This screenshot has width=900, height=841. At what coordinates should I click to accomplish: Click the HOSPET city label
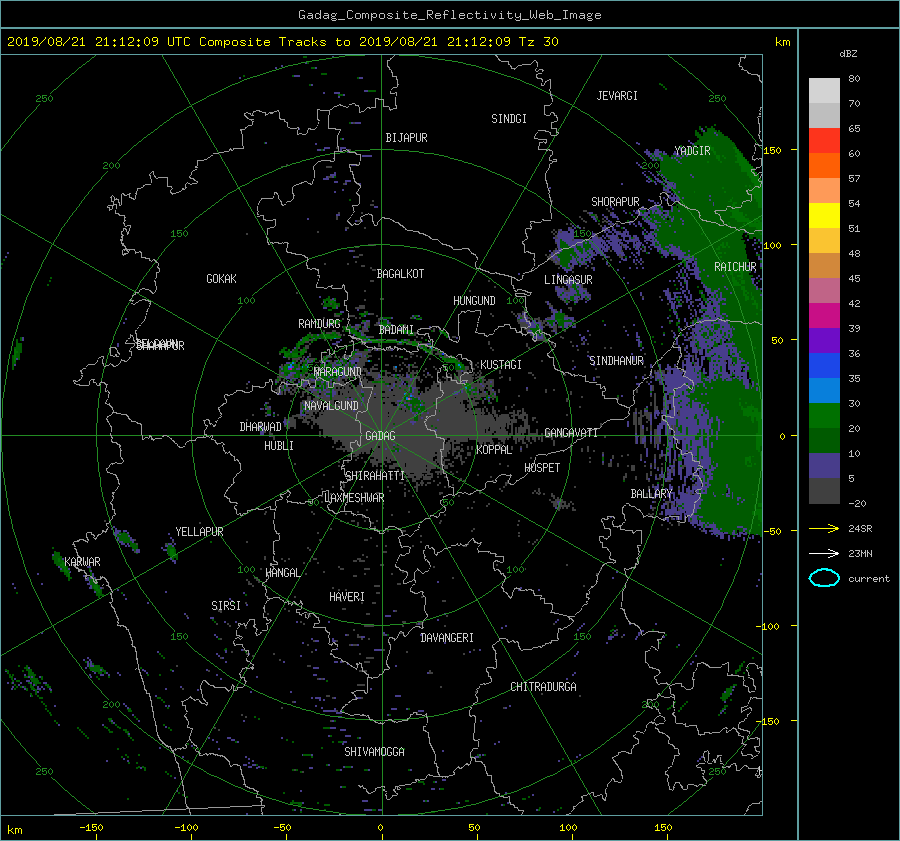542,468
